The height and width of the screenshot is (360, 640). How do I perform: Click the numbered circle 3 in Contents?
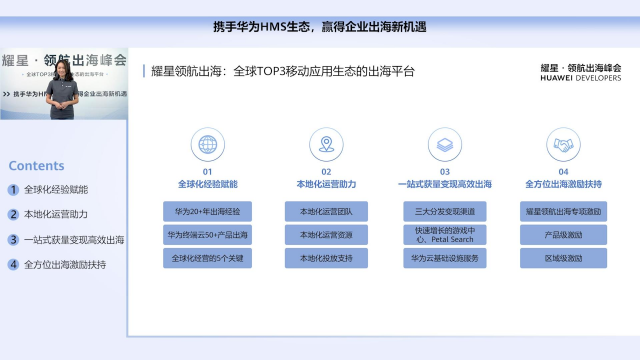click(x=13, y=240)
